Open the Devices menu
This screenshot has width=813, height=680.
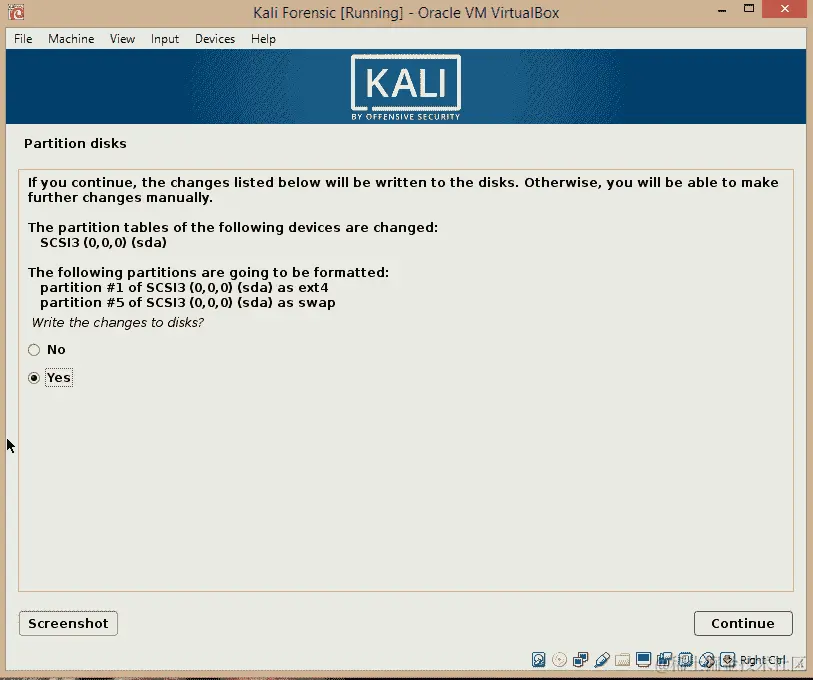[215, 39]
